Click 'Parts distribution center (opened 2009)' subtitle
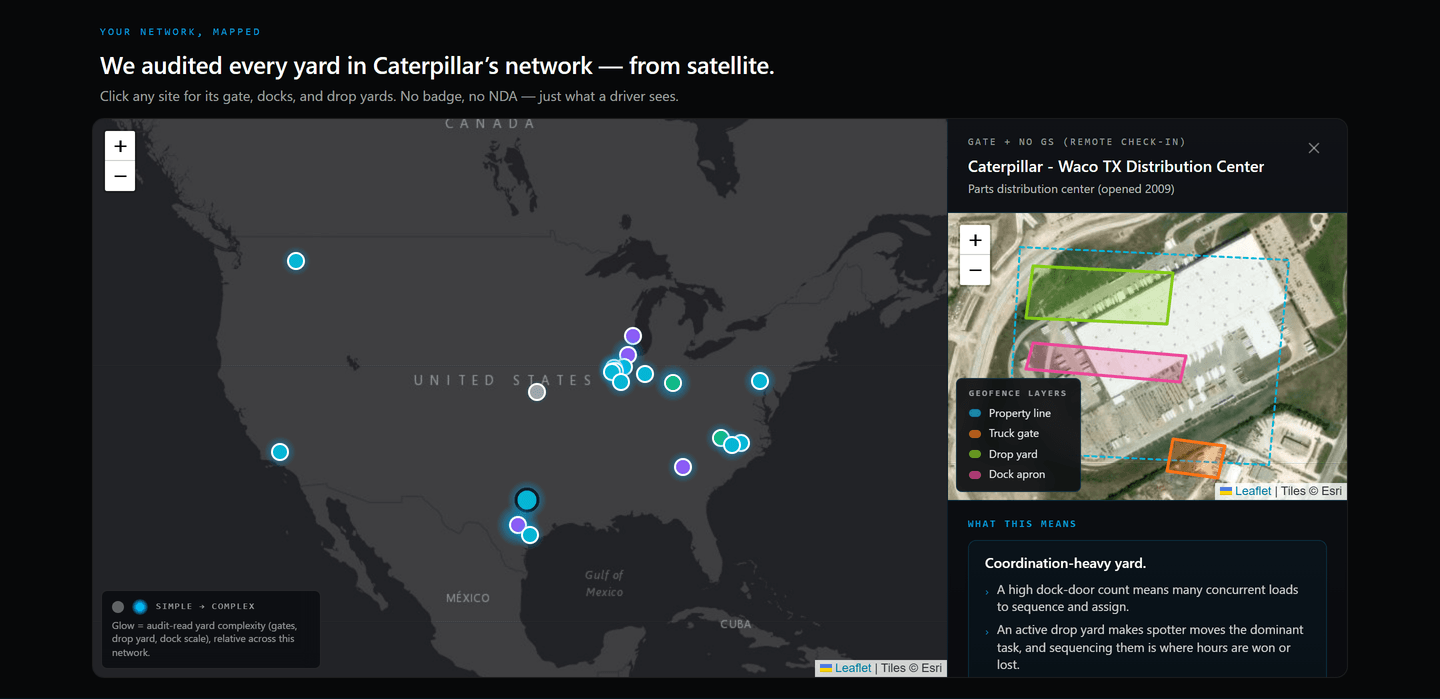 tap(1071, 189)
